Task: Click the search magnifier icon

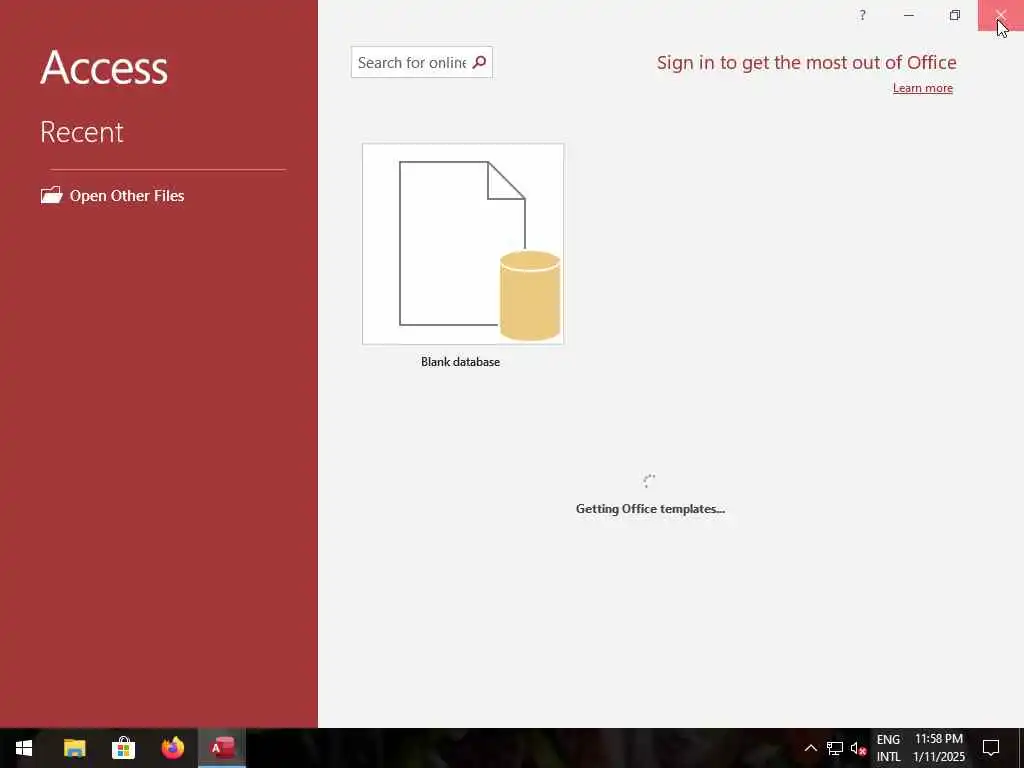Action: point(479,62)
